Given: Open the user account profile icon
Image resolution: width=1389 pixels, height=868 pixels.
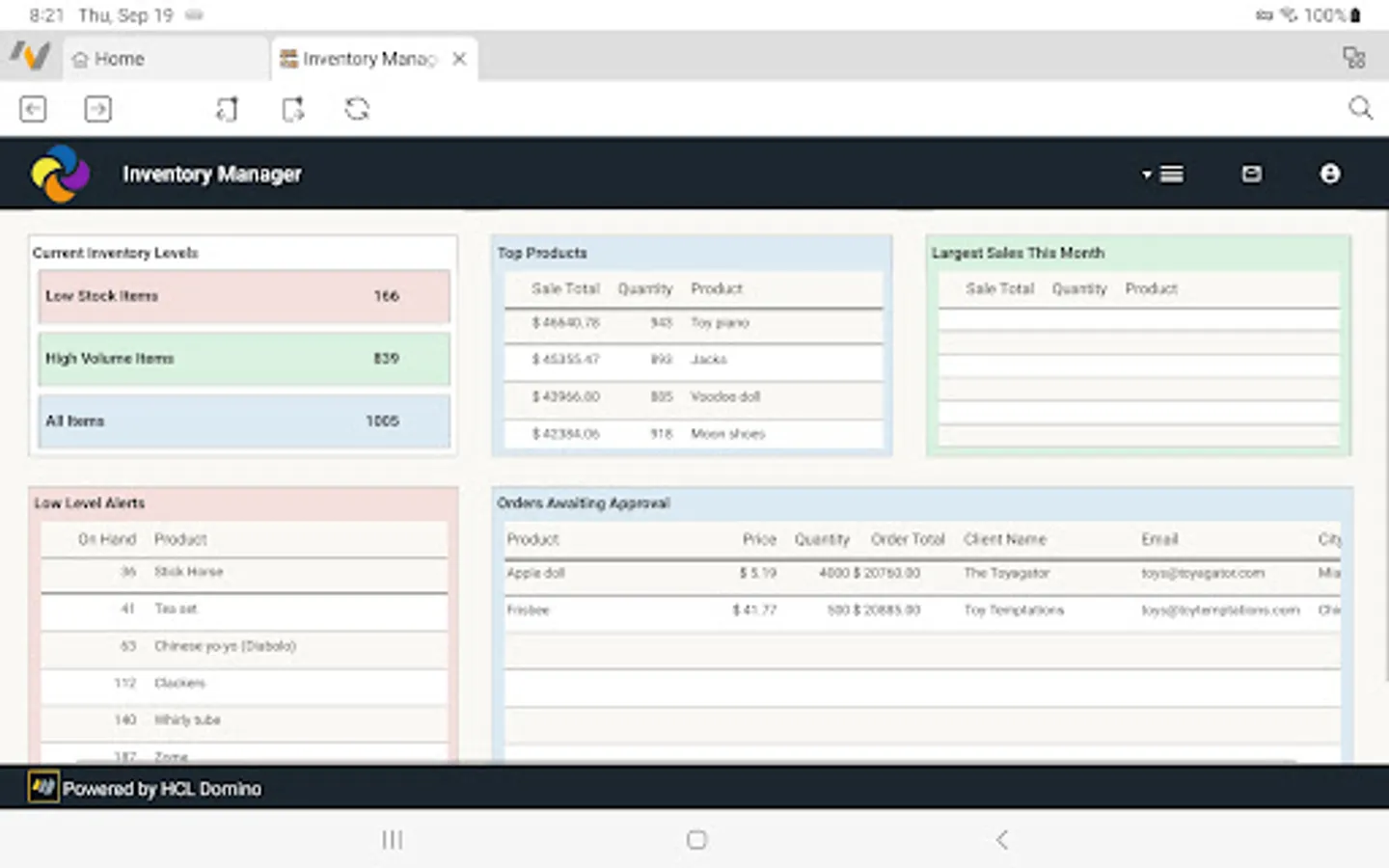Looking at the screenshot, I should [1329, 174].
